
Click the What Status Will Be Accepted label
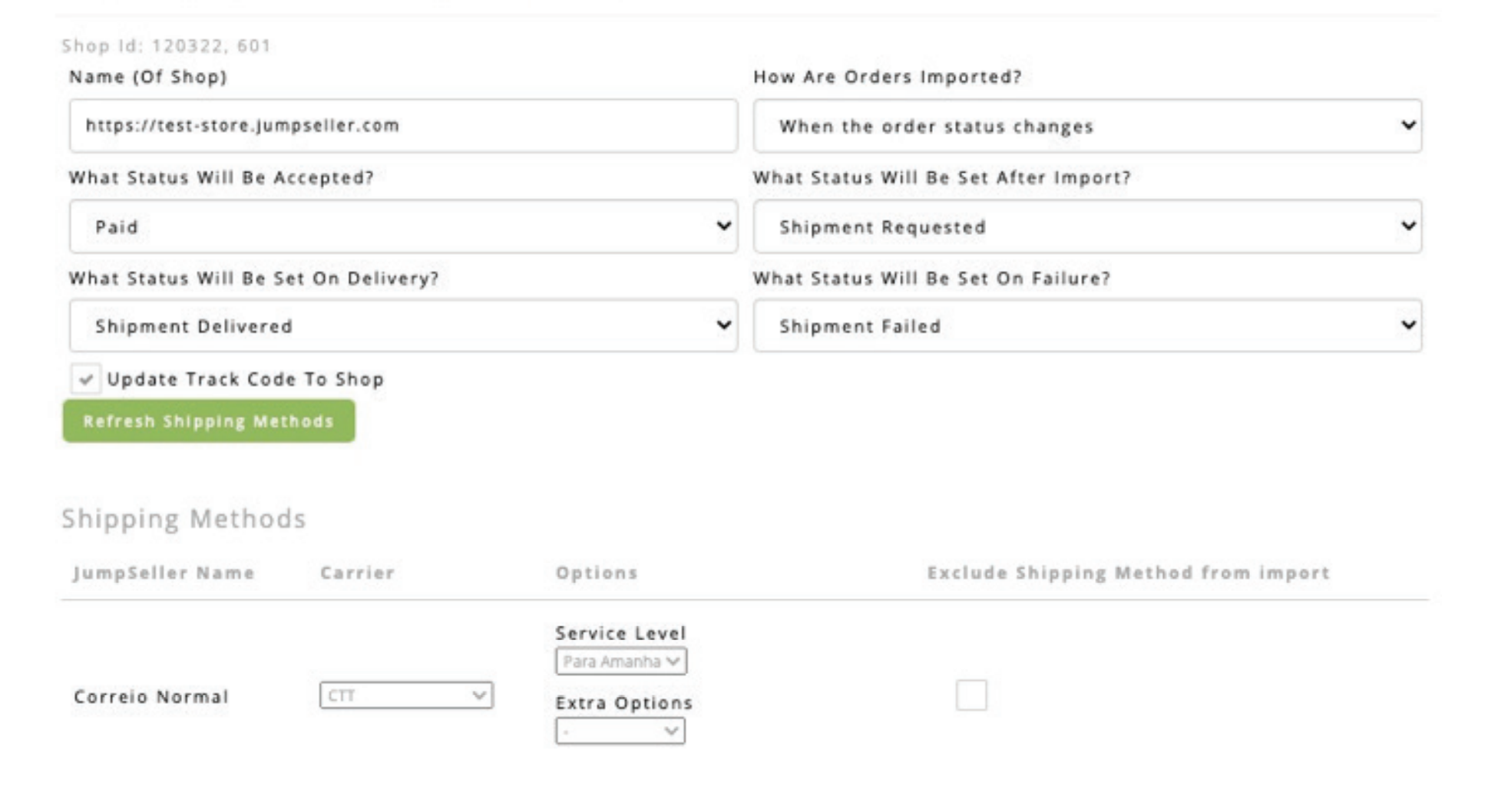[x=221, y=178]
